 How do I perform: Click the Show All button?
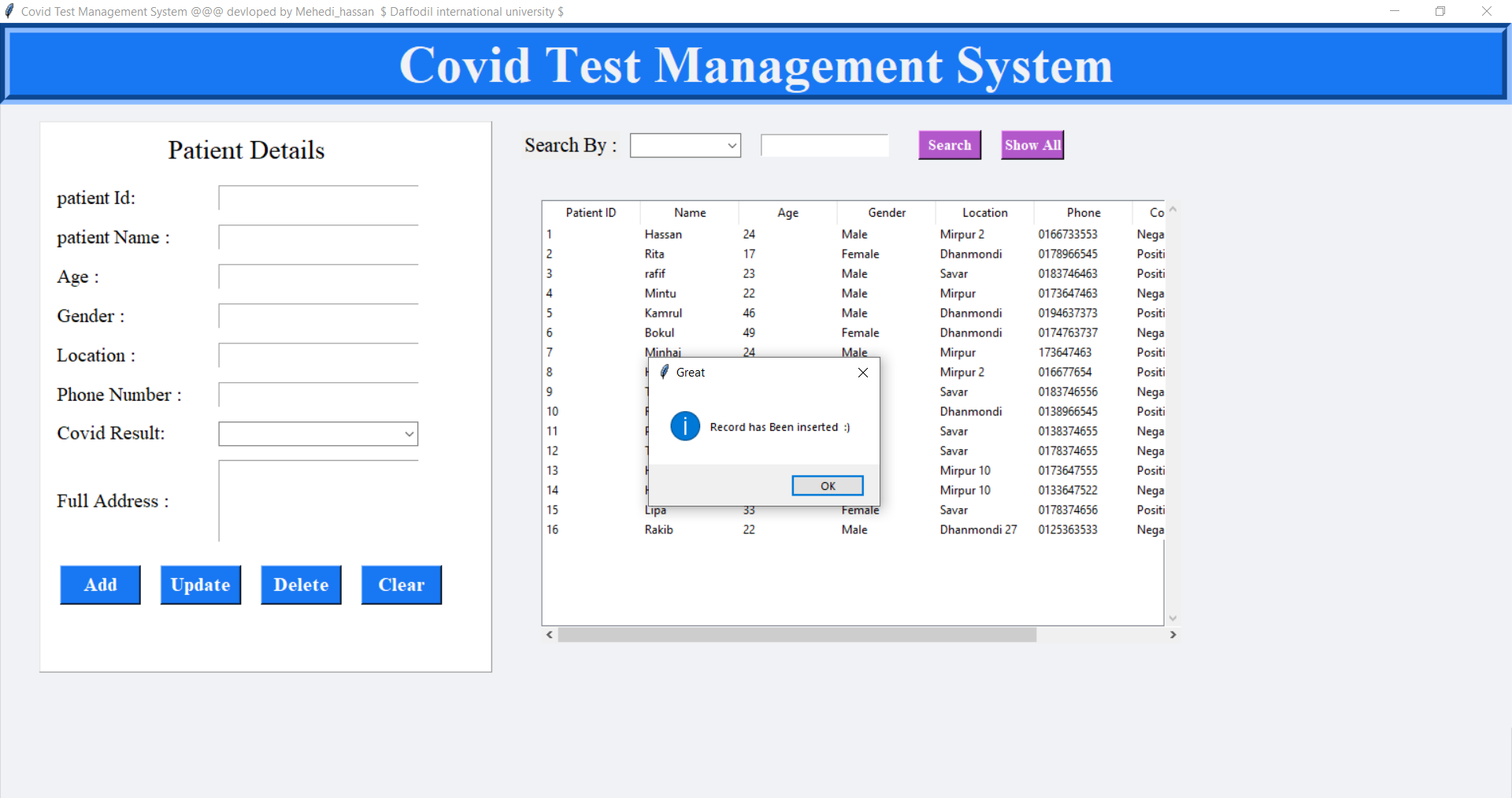point(1032,144)
